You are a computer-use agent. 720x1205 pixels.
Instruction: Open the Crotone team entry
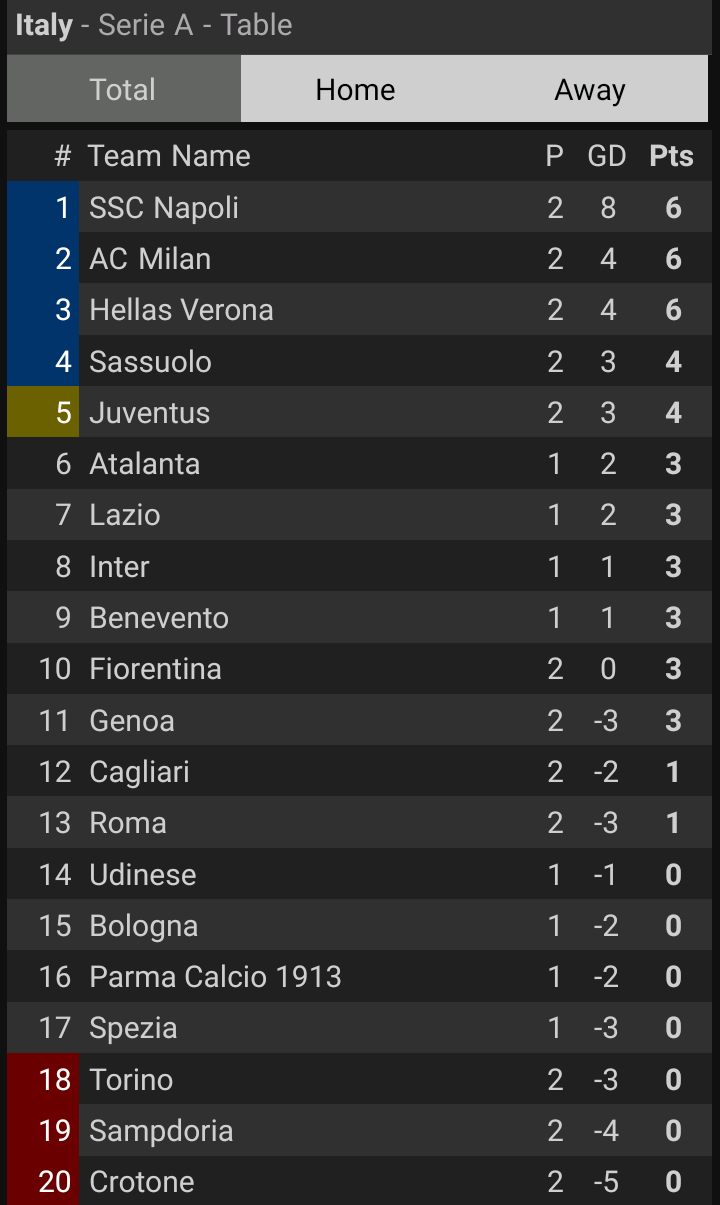[x=142, y=1182]
